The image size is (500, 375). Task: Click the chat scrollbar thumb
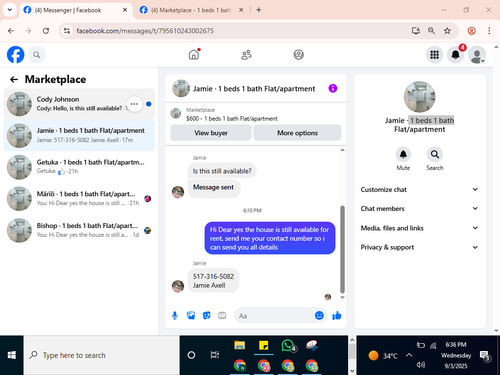[342, 249]
